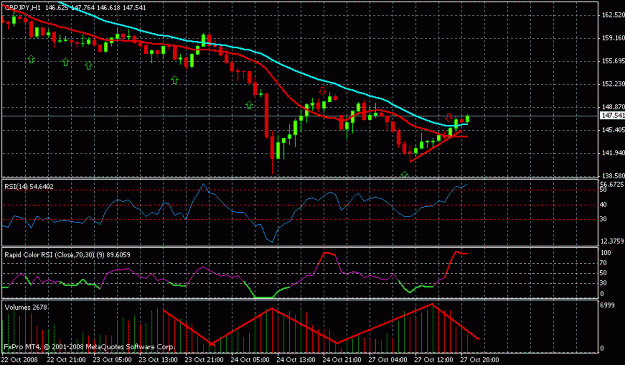Select red down arrow beside the 147.541 price line

point(449,117)
